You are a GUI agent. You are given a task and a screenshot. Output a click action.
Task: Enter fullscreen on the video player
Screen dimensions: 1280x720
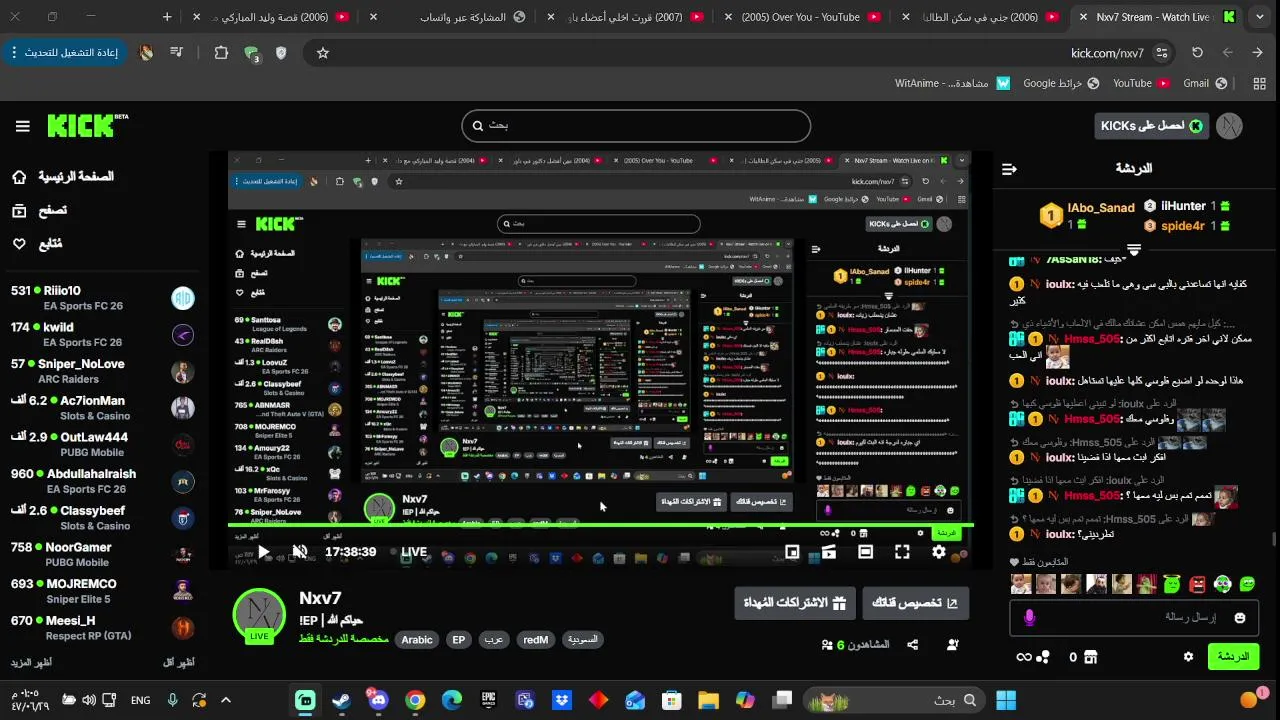click(902, 552)
